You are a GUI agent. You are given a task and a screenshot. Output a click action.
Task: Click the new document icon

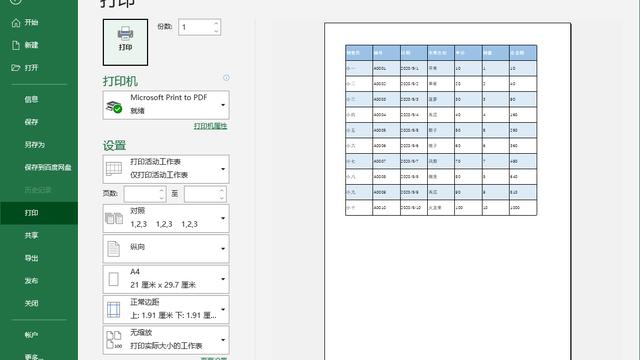point(16,45)
